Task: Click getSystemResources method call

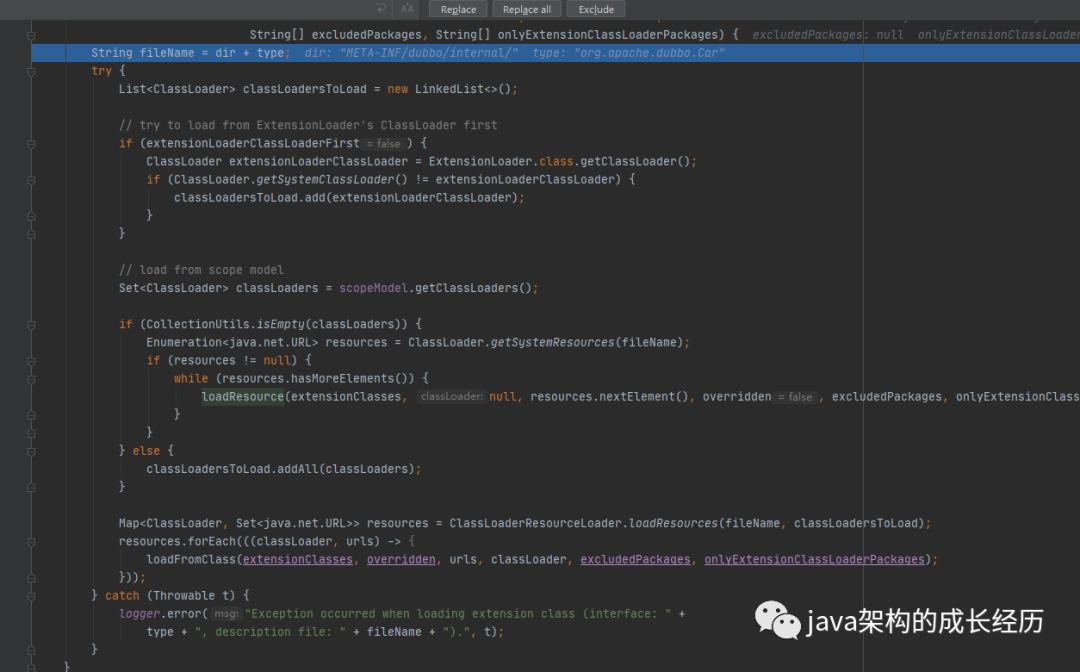Action: [552, 342]
